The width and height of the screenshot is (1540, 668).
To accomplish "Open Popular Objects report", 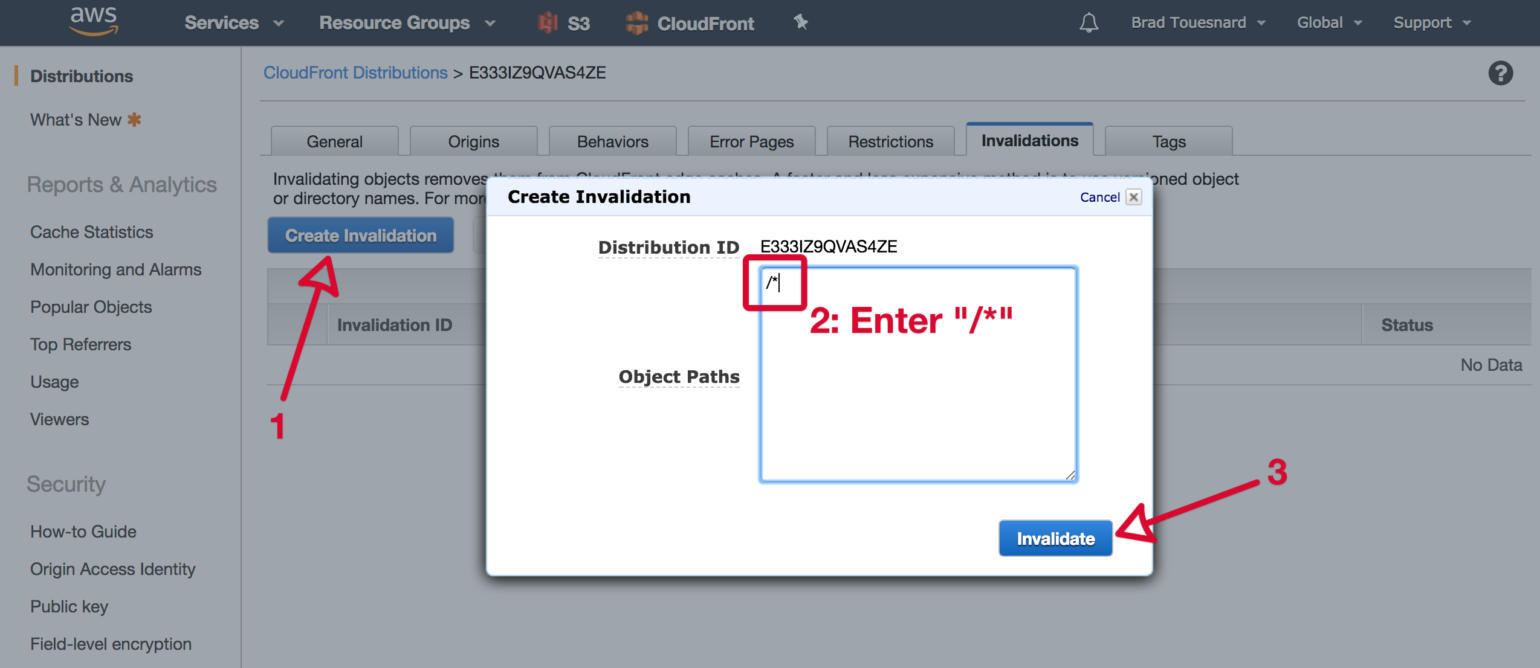I will point(91,307).
